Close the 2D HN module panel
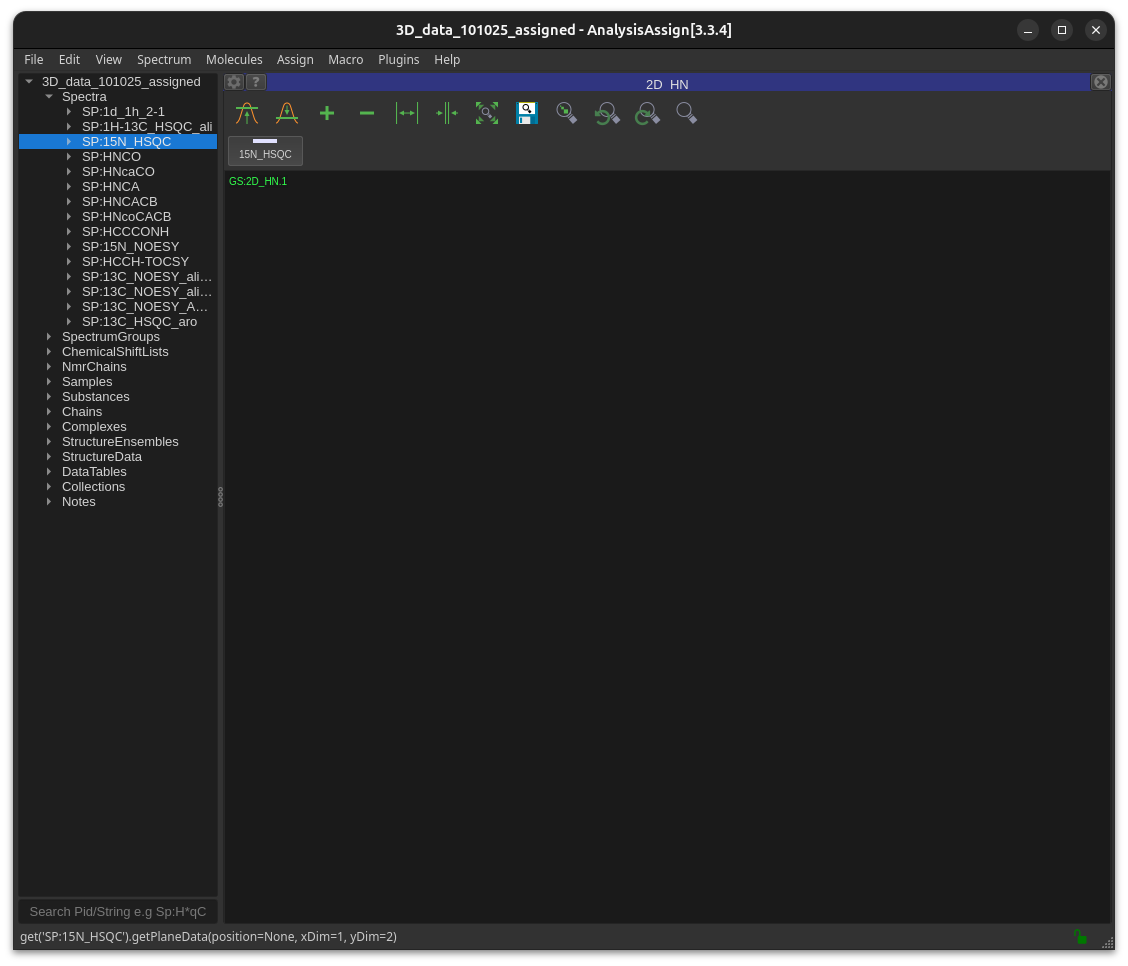Viewport: 1128px width, 966px height. tap(1100, 82)
